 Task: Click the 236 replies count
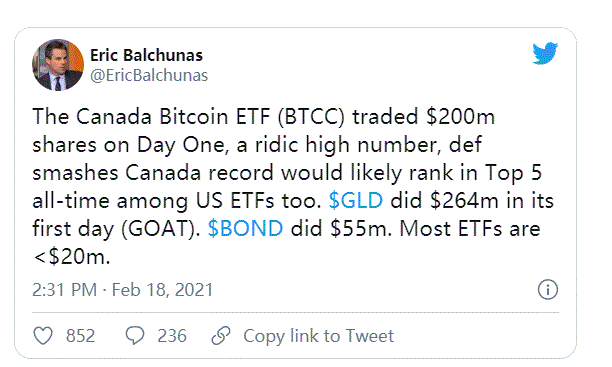click(172, 336)
